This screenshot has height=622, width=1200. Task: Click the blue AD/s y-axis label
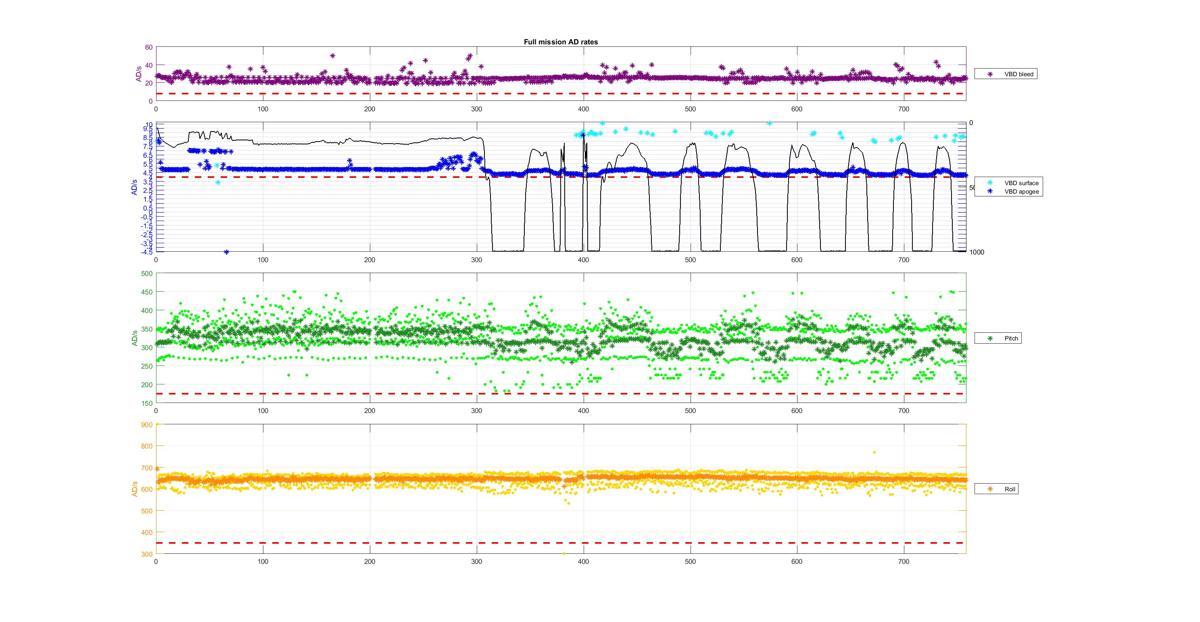click(x=134, y=187)
